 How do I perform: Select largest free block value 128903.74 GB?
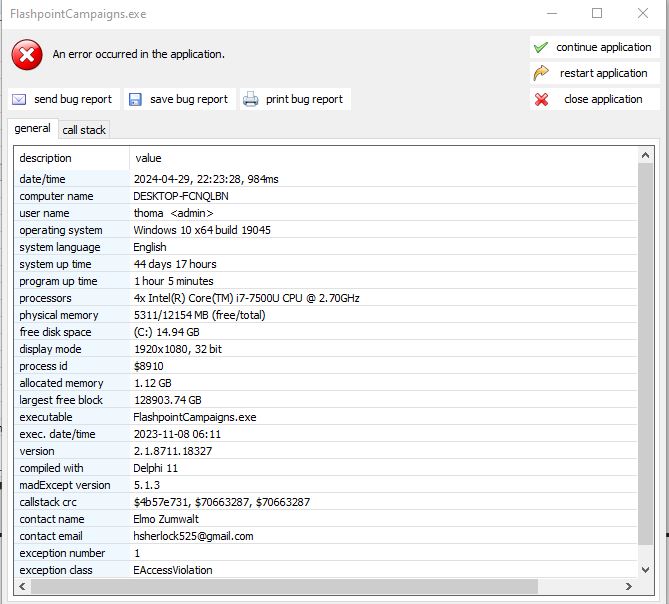tap(168, 401)
